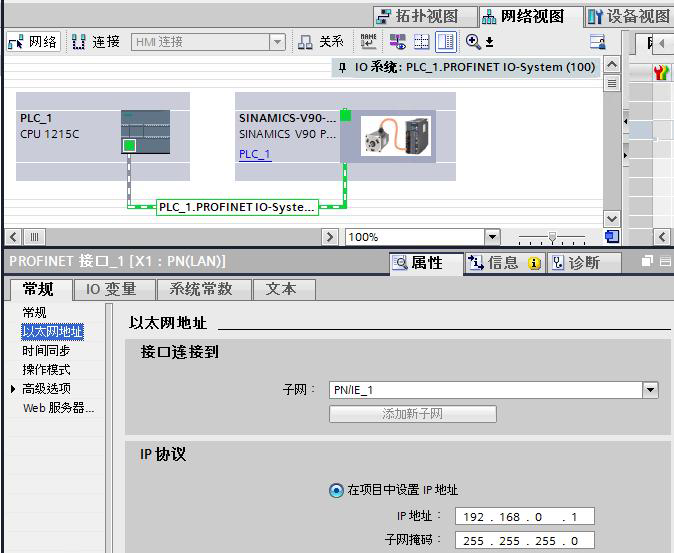Click the overview navigation icon beside zoom slider
The height and width of the screenshot is (553, 674).
[612, 236]
